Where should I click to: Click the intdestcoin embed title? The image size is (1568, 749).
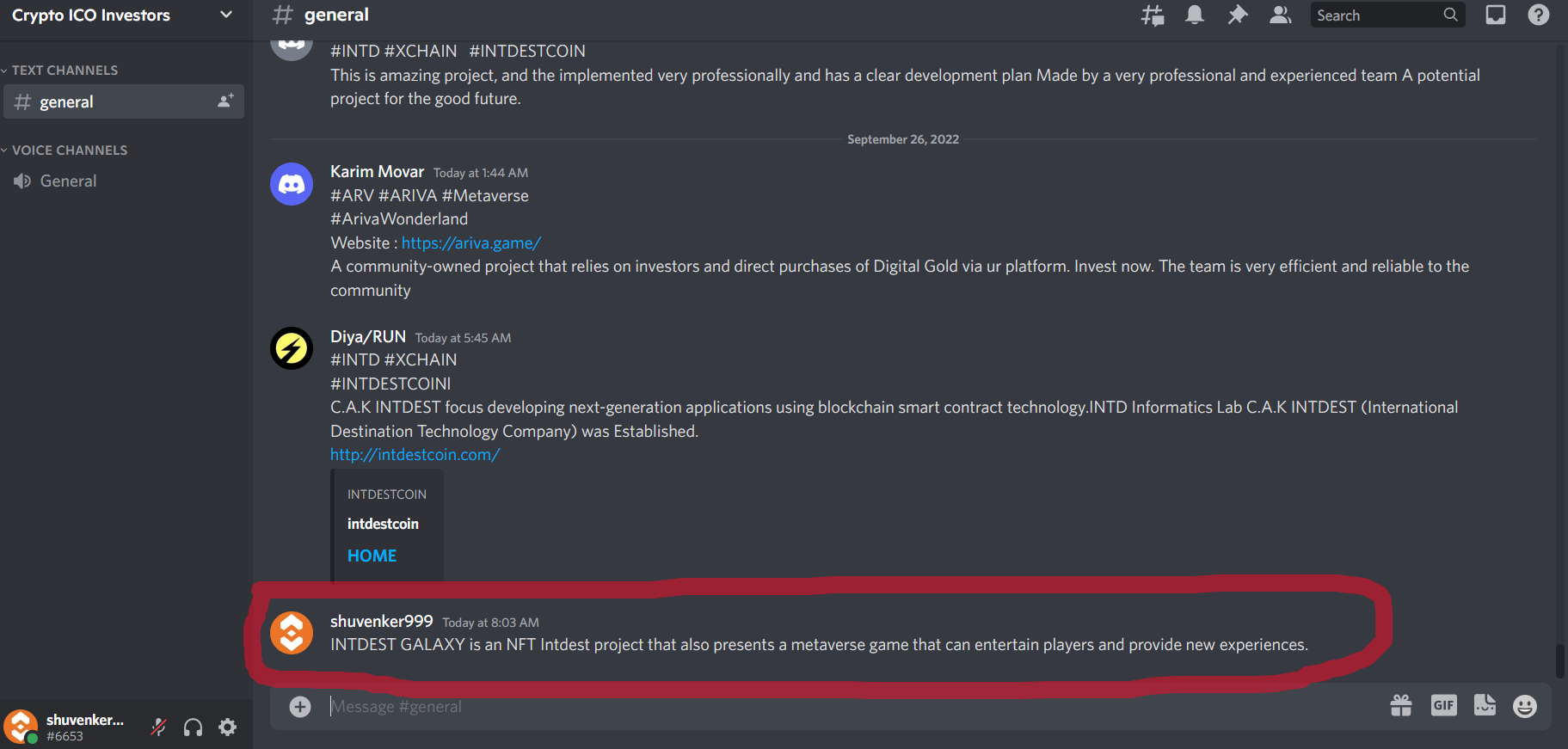click(383, 524)
